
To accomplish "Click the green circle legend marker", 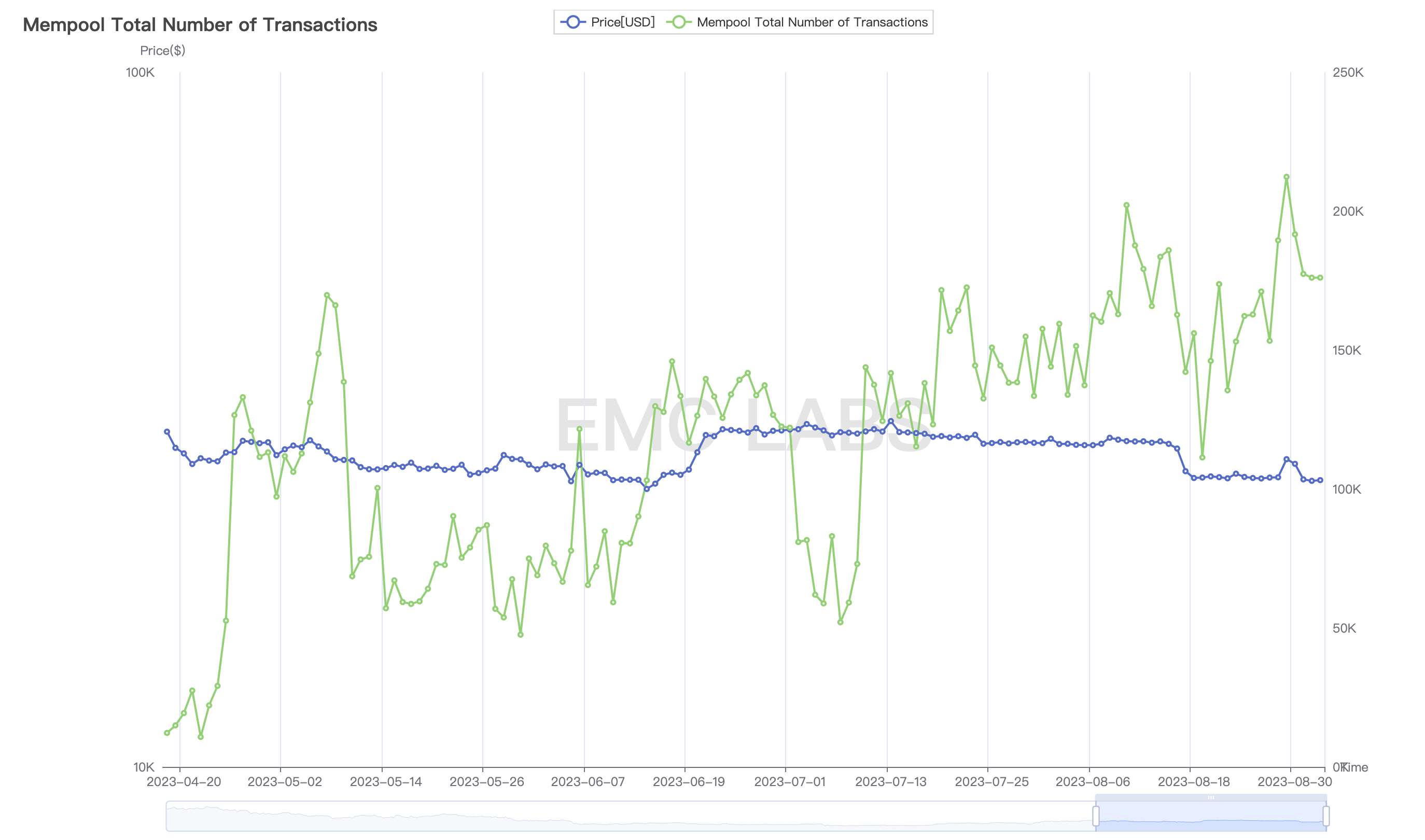I will (679, 22).
